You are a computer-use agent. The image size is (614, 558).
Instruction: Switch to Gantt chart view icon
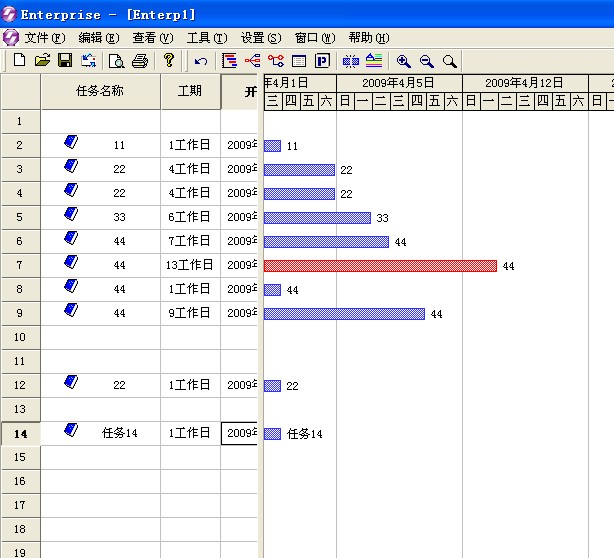click(229, 61)
